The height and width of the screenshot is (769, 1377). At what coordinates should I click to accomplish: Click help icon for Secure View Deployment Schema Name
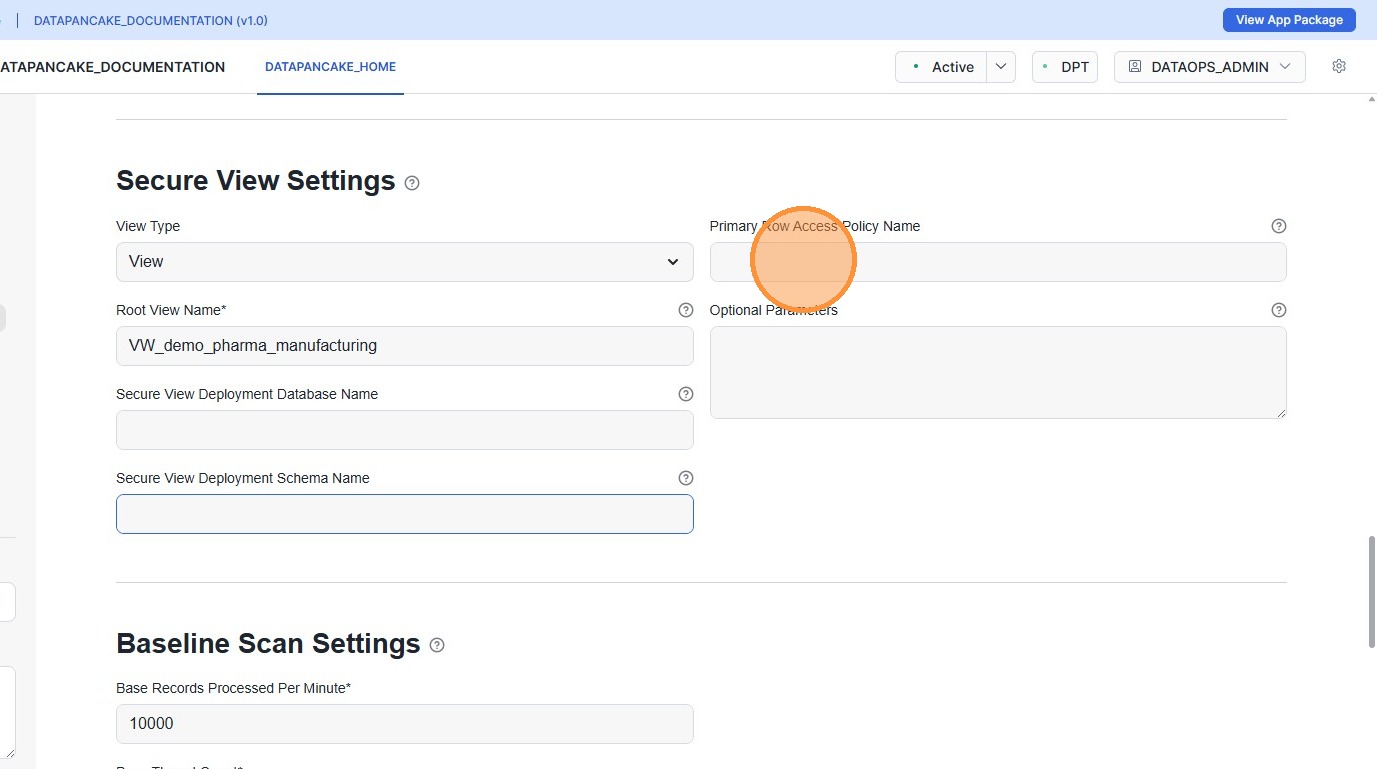coord(685,478)
